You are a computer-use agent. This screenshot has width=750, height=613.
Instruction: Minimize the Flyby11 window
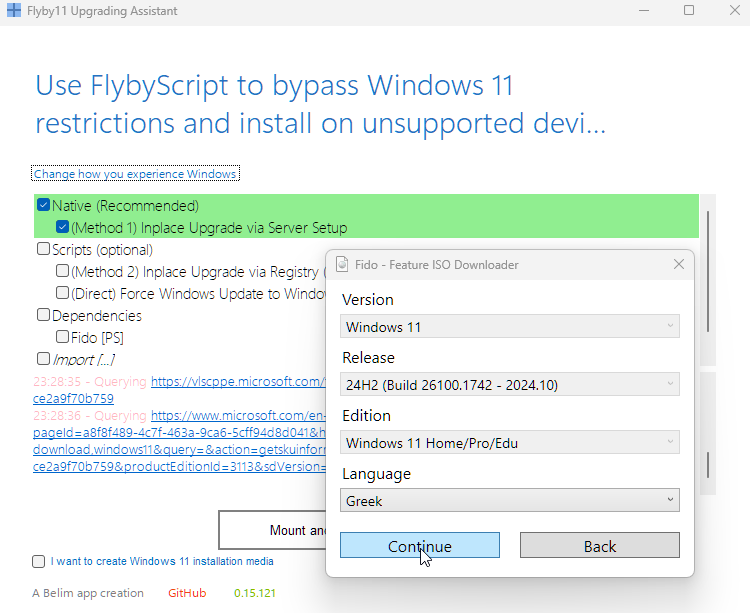tap(644, 10)
